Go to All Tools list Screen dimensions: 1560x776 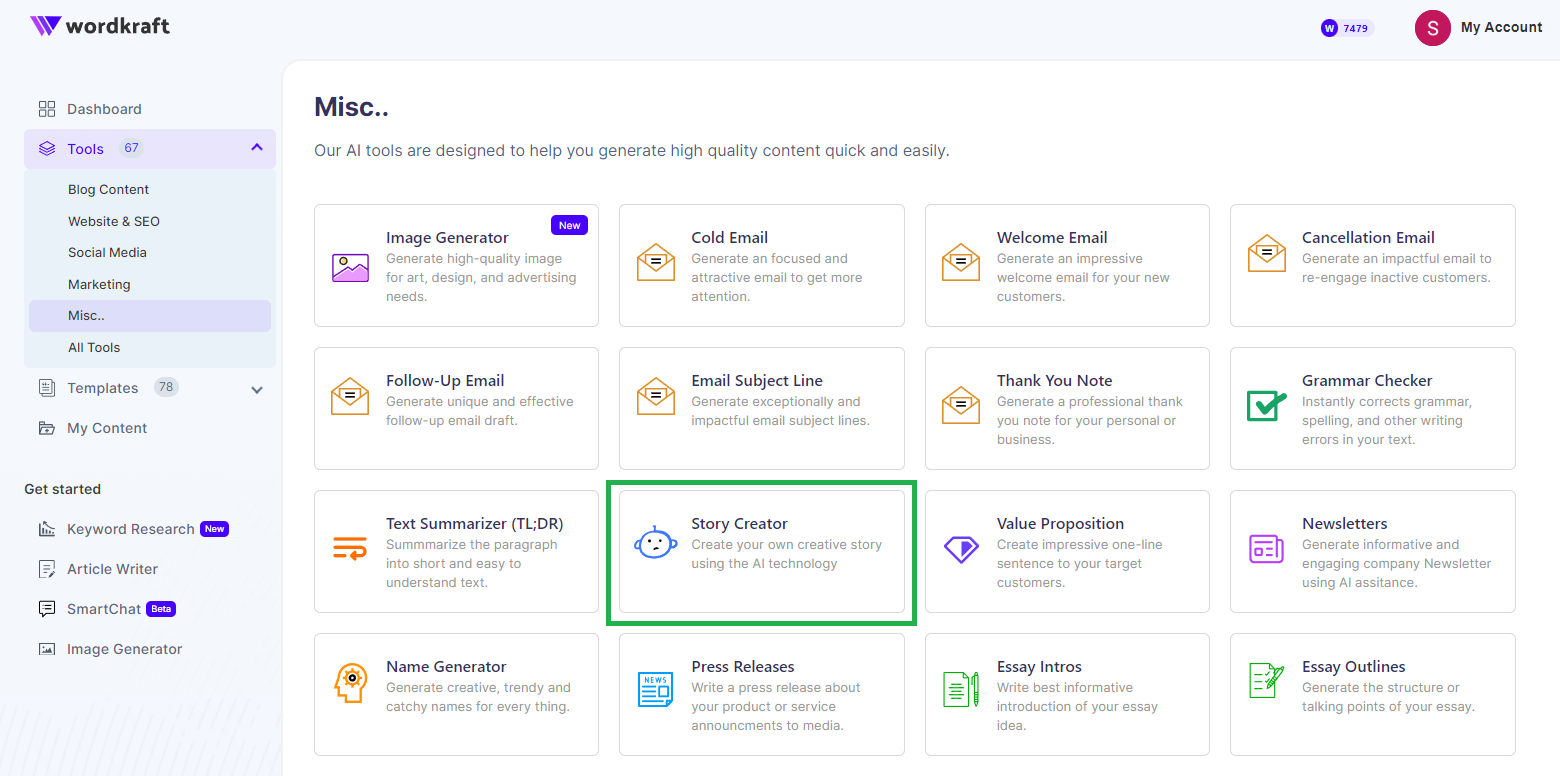click(x=94, y=348)
